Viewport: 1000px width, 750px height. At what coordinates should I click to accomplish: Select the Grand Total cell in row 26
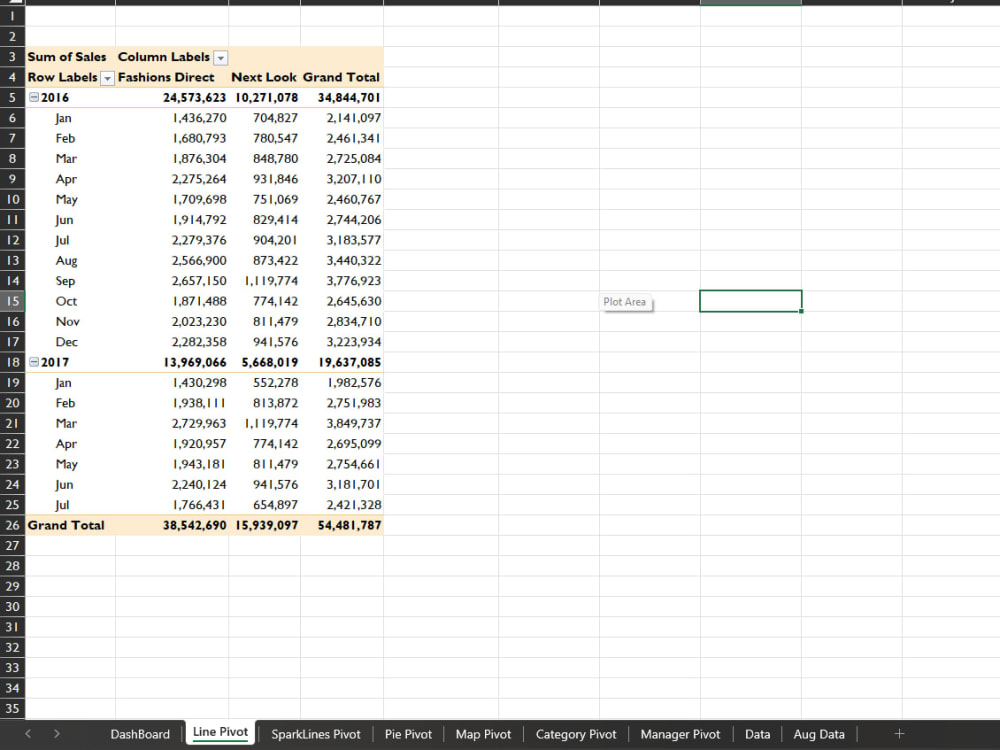(x=66, y=524)
